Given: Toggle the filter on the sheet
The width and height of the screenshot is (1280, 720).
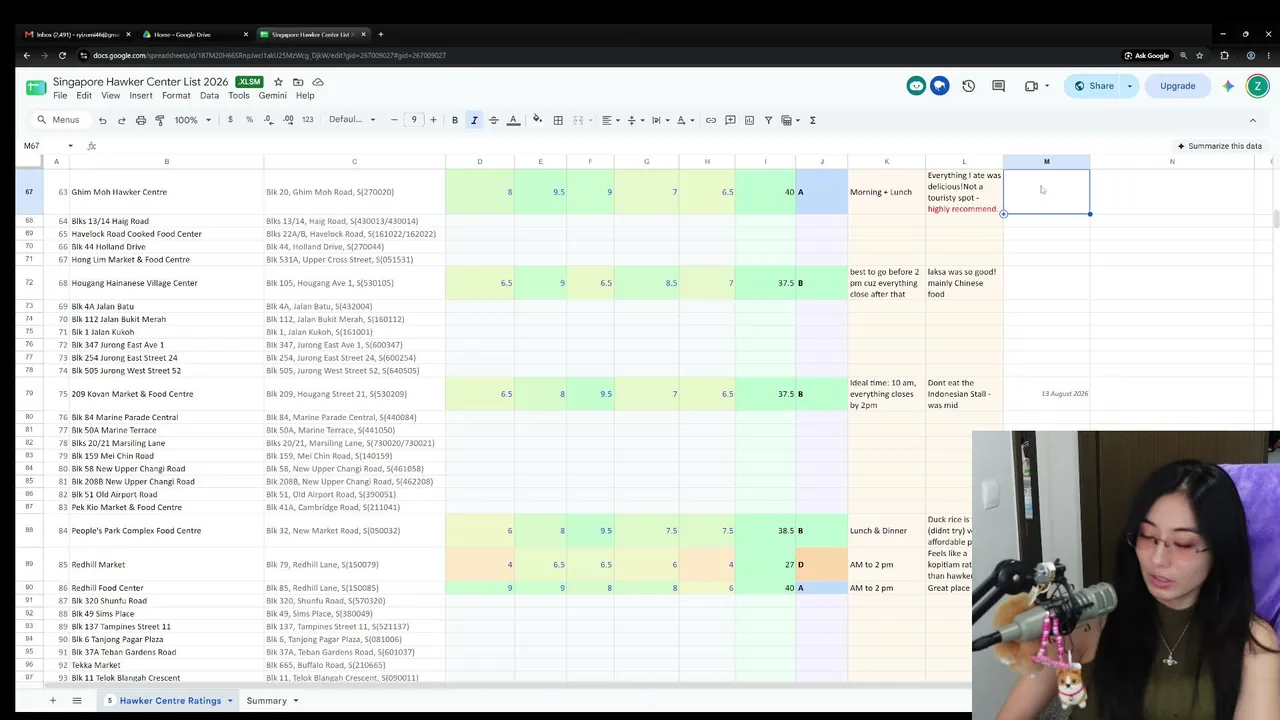Looking at the screenshot, I should pyautogui.click(x=768, y=120).
